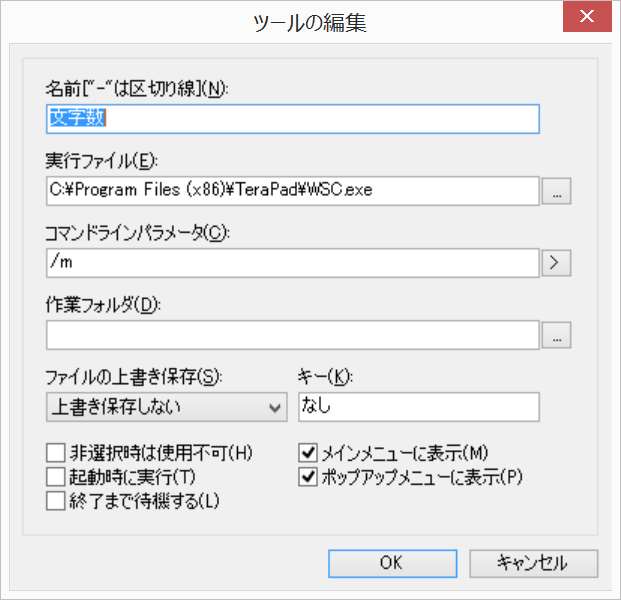The image size is (621, 600).
Task: Open command line parameter arrow menu
Action: [556, 263]
